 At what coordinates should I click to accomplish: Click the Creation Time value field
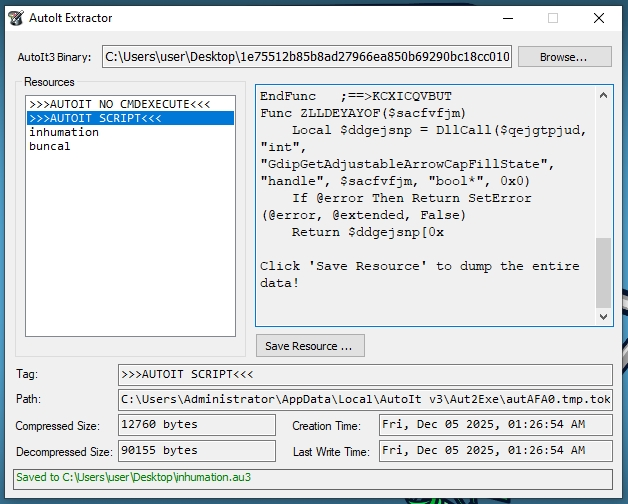[x=496, y=425]
